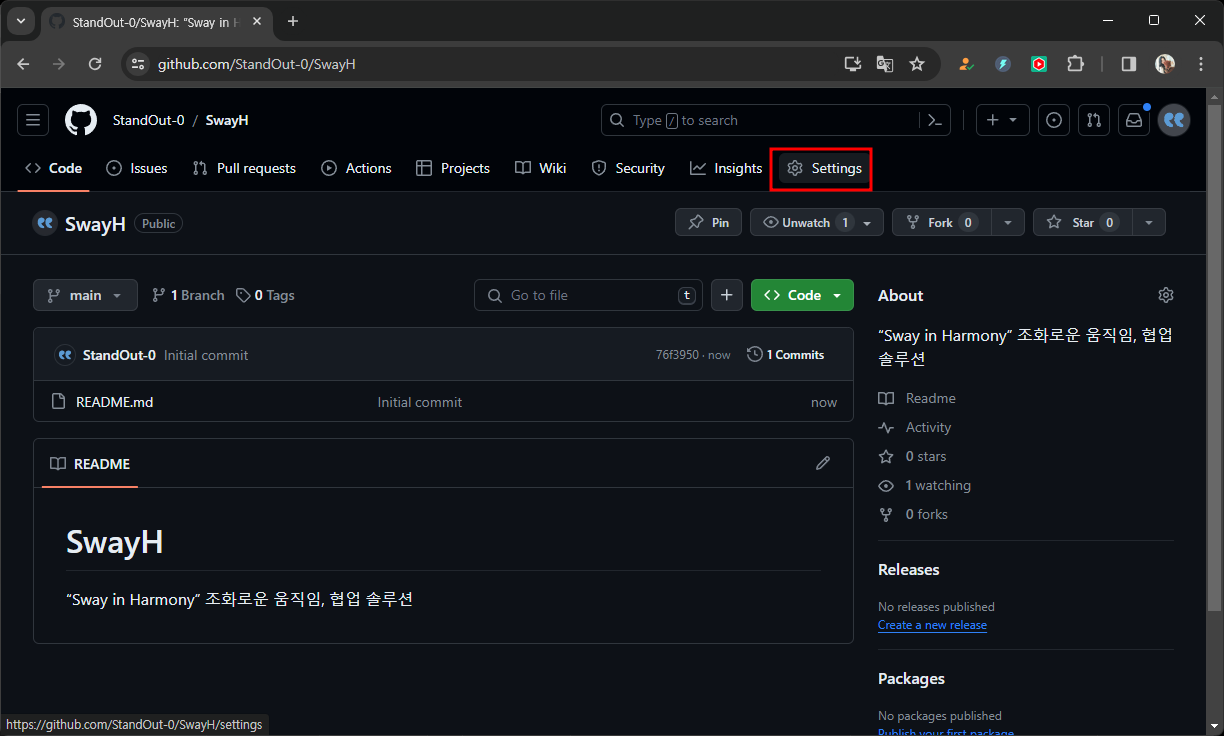Open the Pull requests tab

pos(244,168)
